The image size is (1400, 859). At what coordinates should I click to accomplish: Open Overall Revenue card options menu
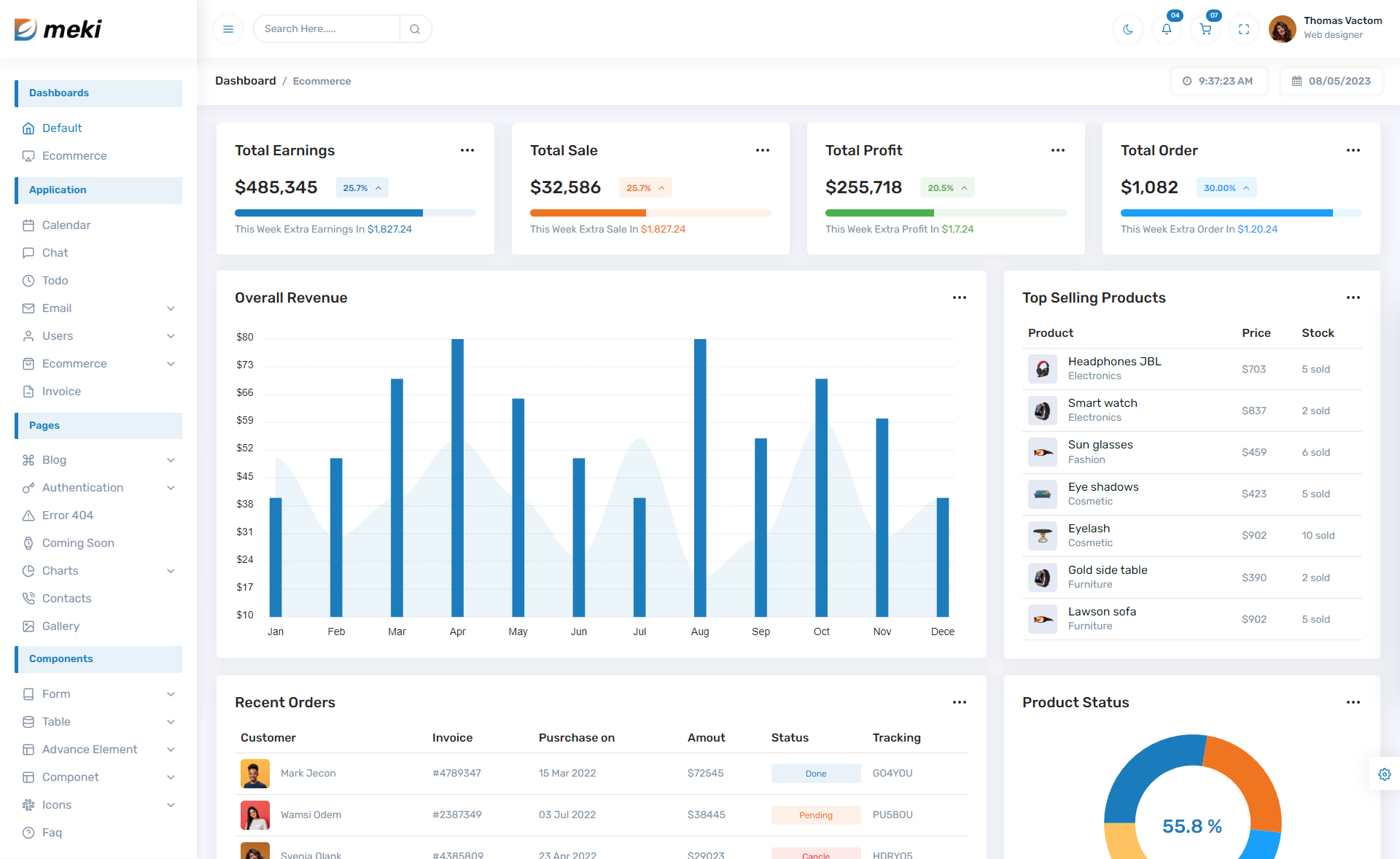[960, 298]
